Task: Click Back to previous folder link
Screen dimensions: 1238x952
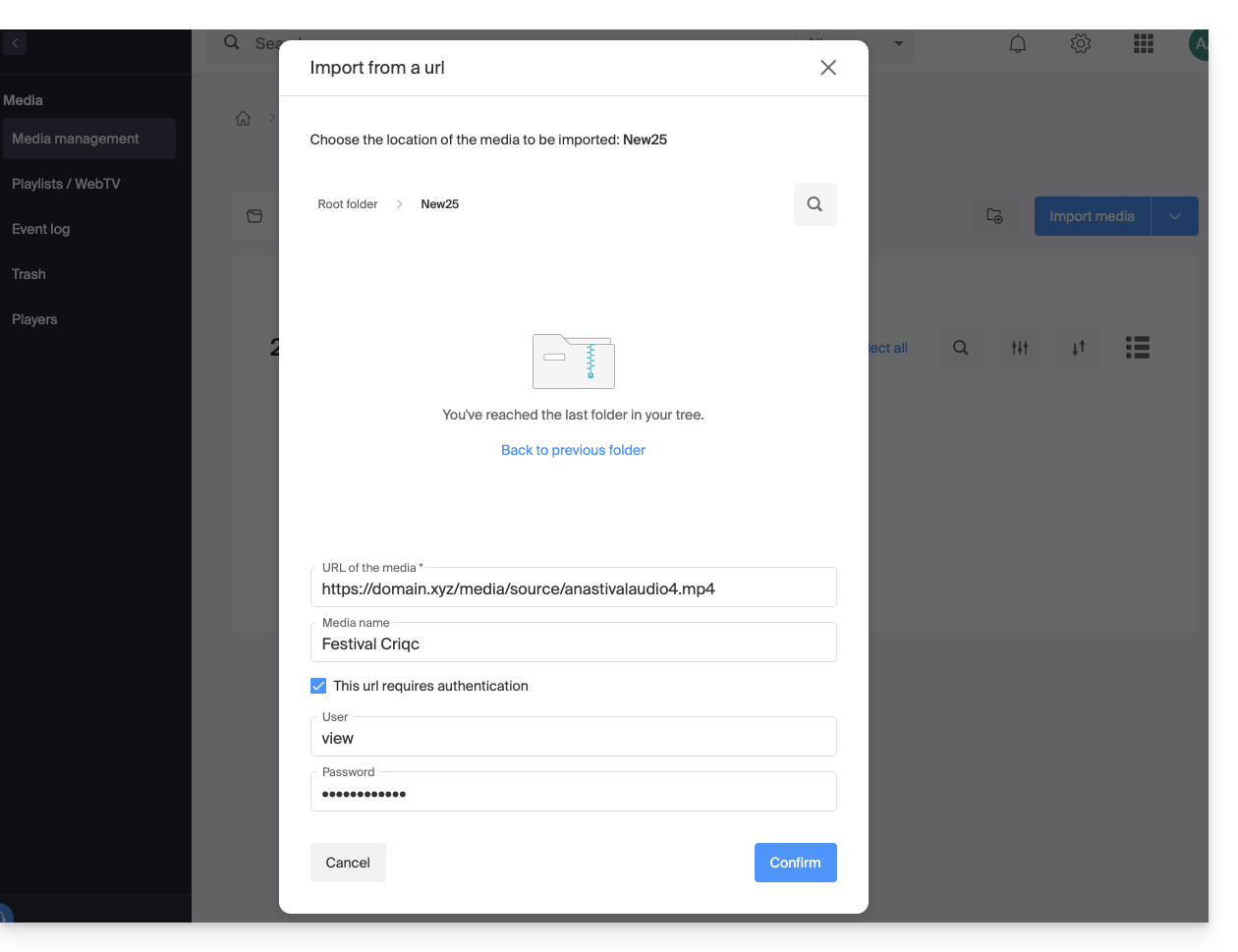Action: click(x=573, y=450)
